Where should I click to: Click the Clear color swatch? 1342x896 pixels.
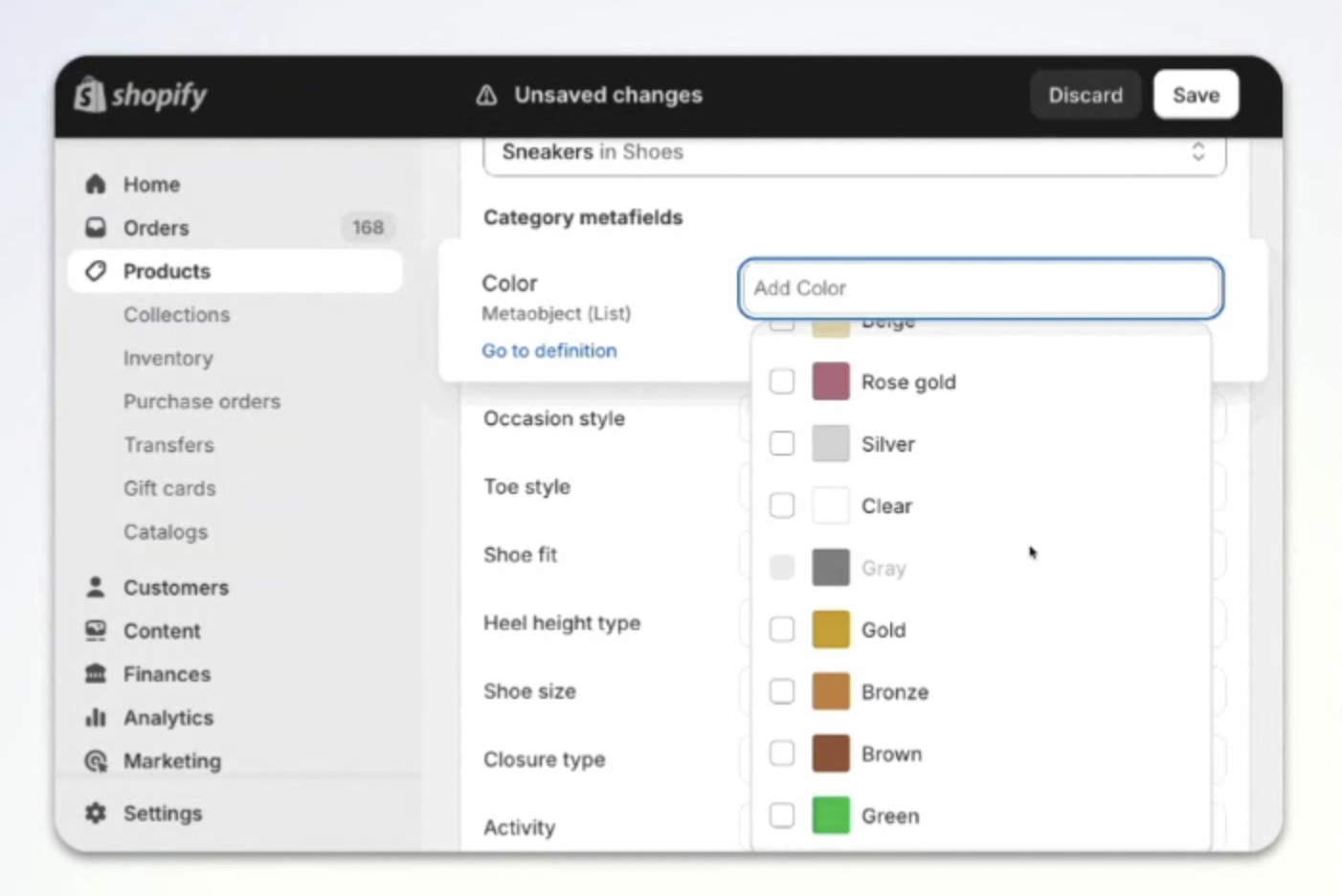(x=831, y=505)
